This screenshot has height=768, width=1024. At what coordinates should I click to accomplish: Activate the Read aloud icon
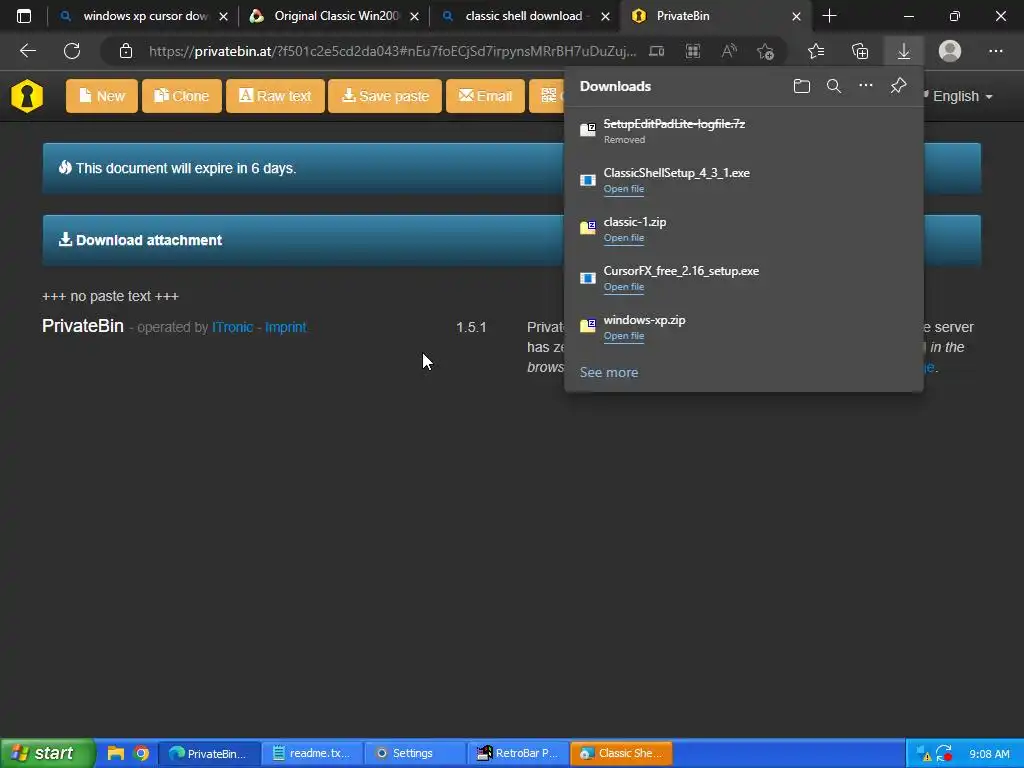(729, 51)
